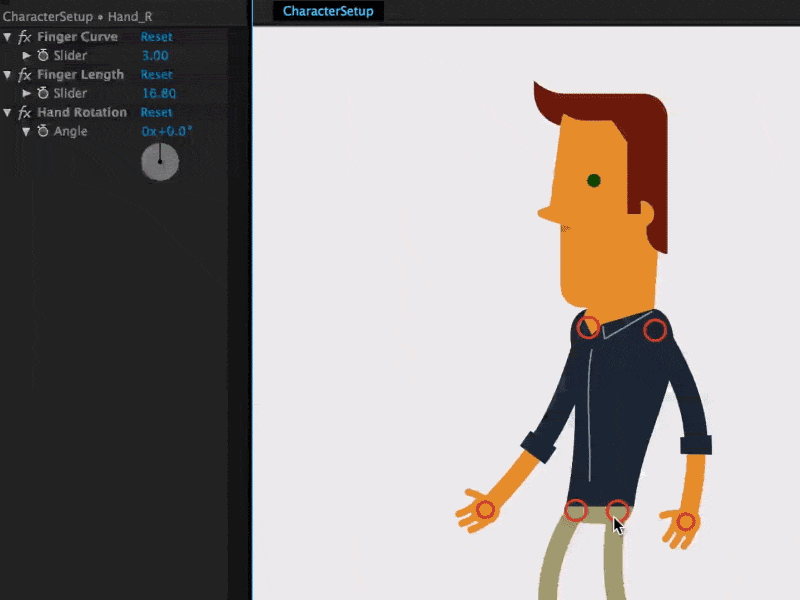The height and width of the screenshot is (600, 800).
Task: Select the character's left shoulder controller circle
Action: coord(589,327)
